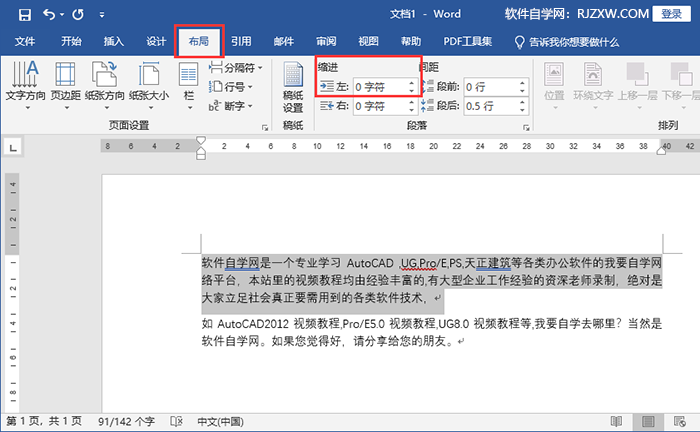Click the 告诉我你想要做什么 search box
Screen dimensions: 700x432
pyautogui.click(x=567, y=42)
